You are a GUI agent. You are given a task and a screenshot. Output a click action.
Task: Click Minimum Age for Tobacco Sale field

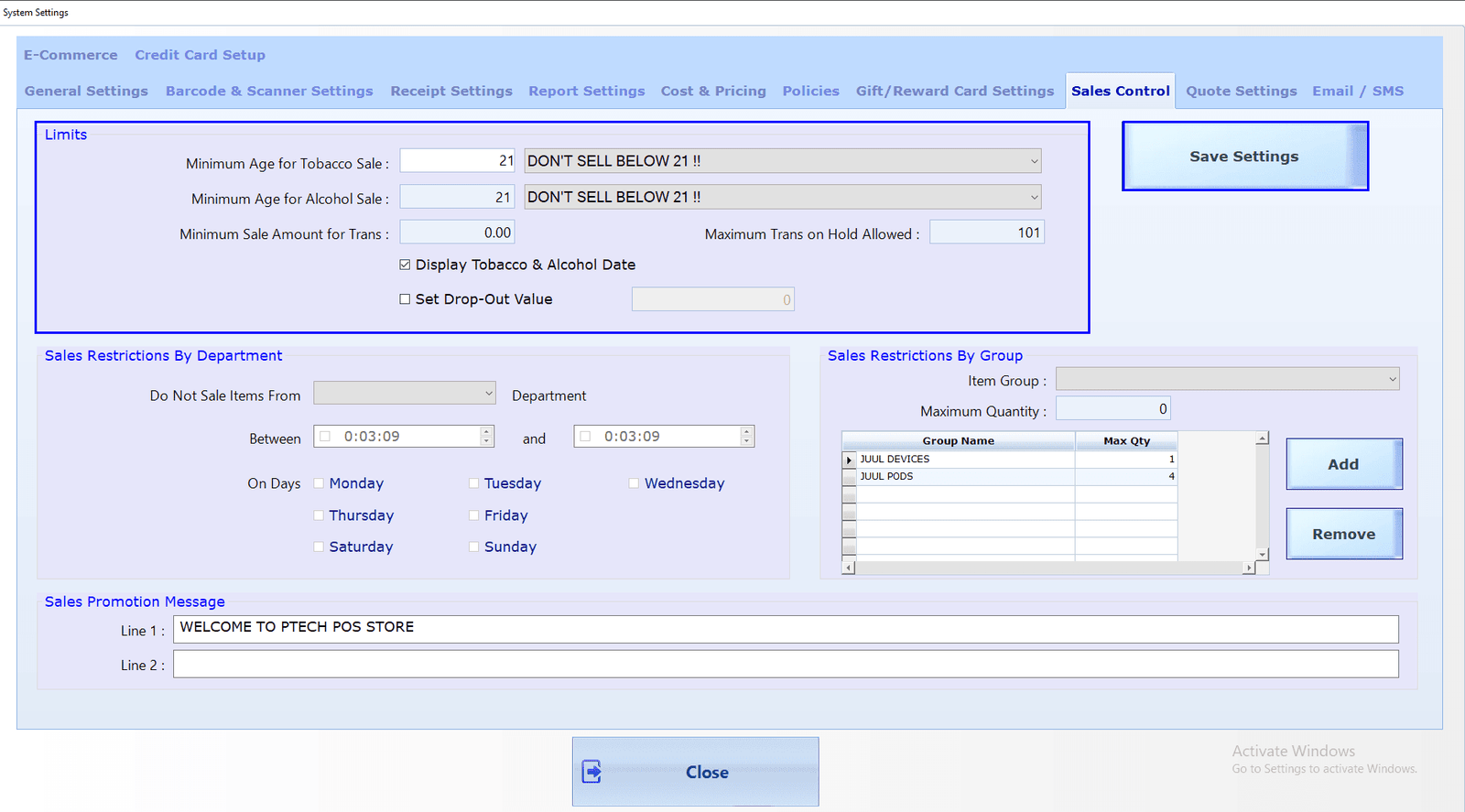click(457, 161)
